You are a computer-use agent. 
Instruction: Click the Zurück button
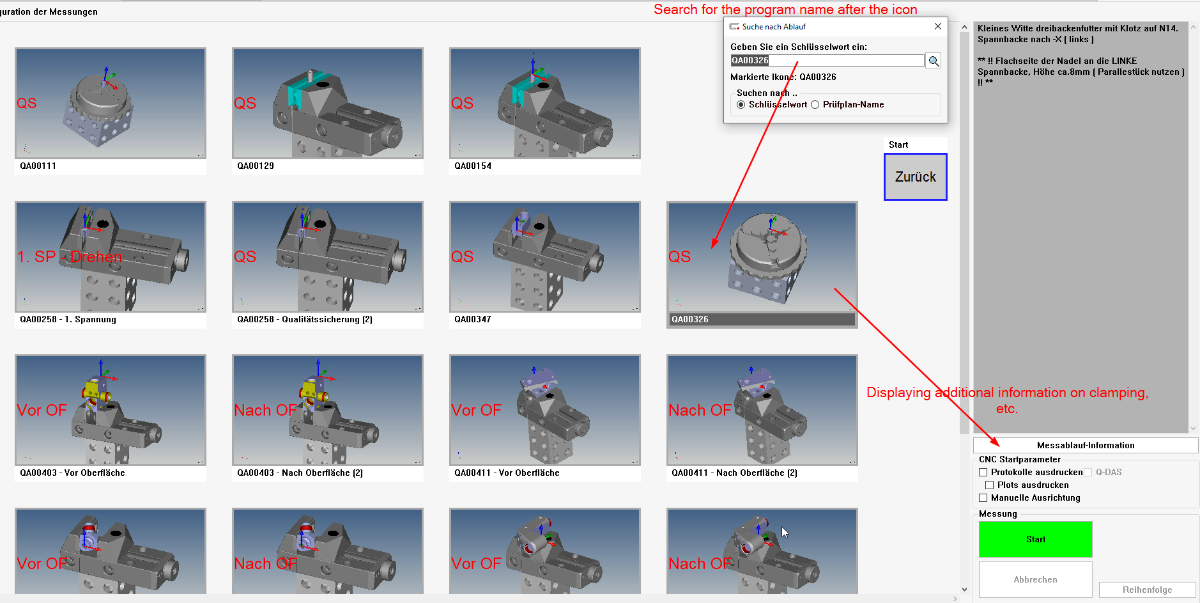click(915, 177)
